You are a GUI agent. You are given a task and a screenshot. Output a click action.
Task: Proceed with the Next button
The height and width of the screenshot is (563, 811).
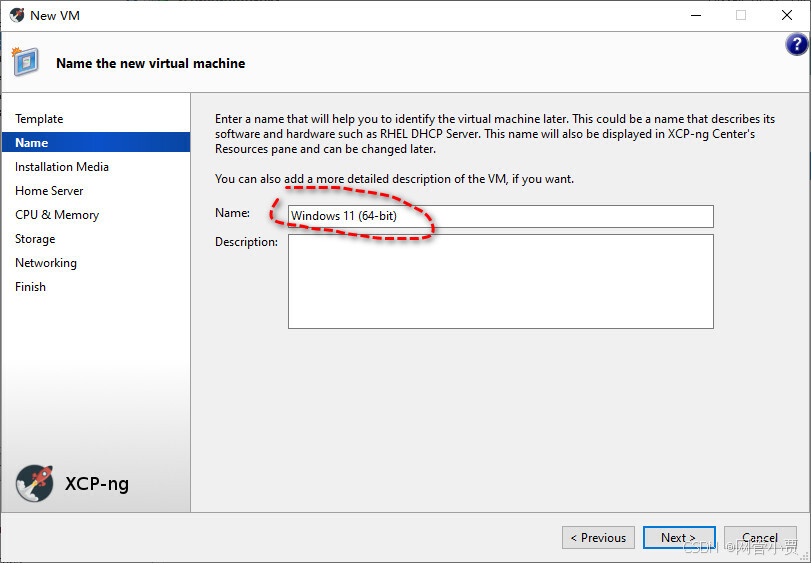click(x=679, y=538)
